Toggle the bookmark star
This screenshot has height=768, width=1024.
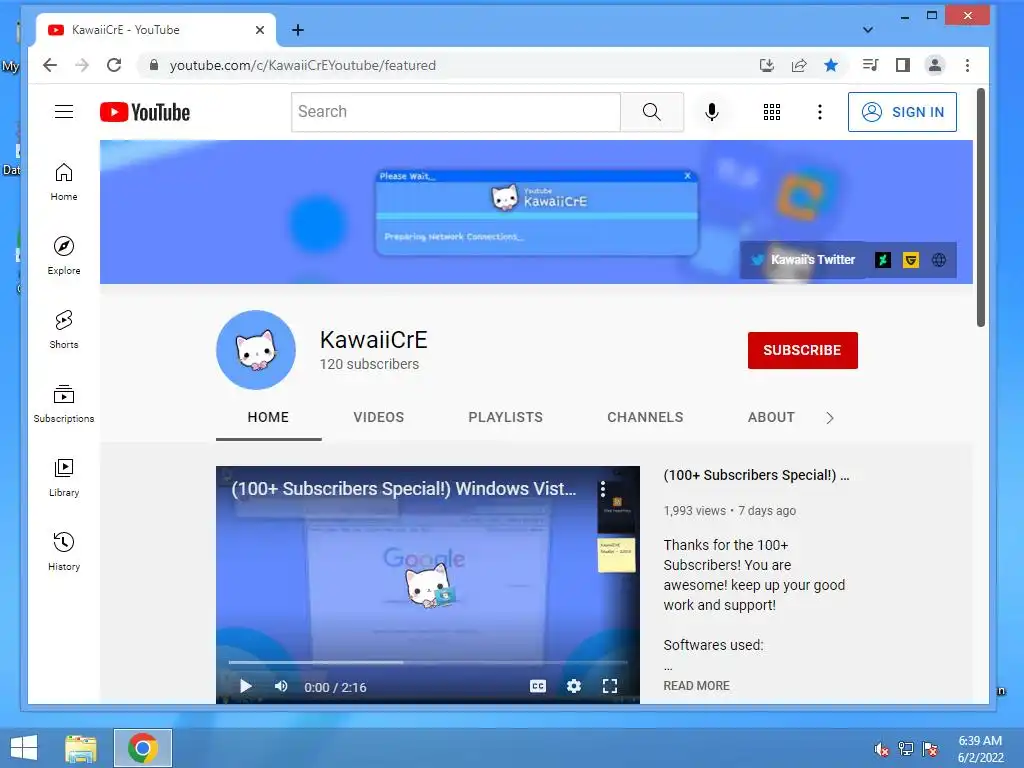tap(831, 65)
